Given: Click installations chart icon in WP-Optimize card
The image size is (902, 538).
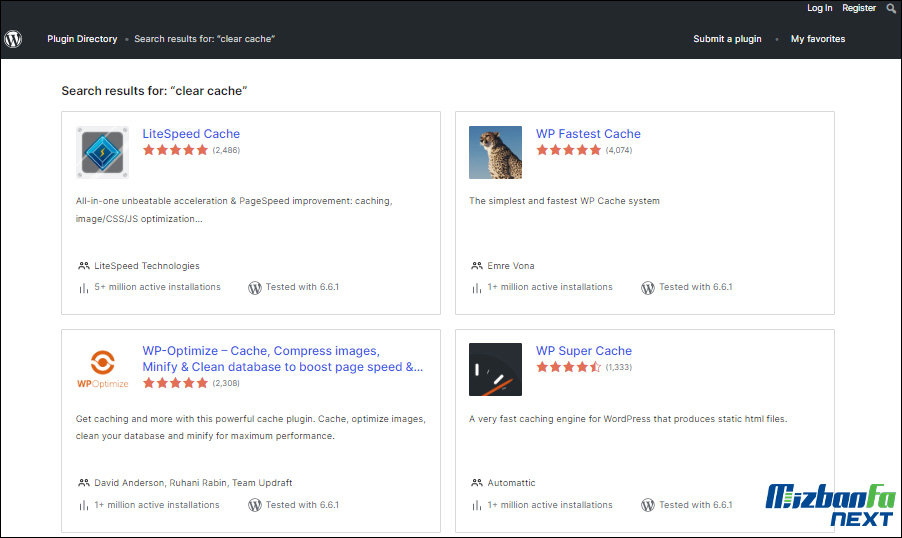Looking at the screenshot, I should point(83,505).
